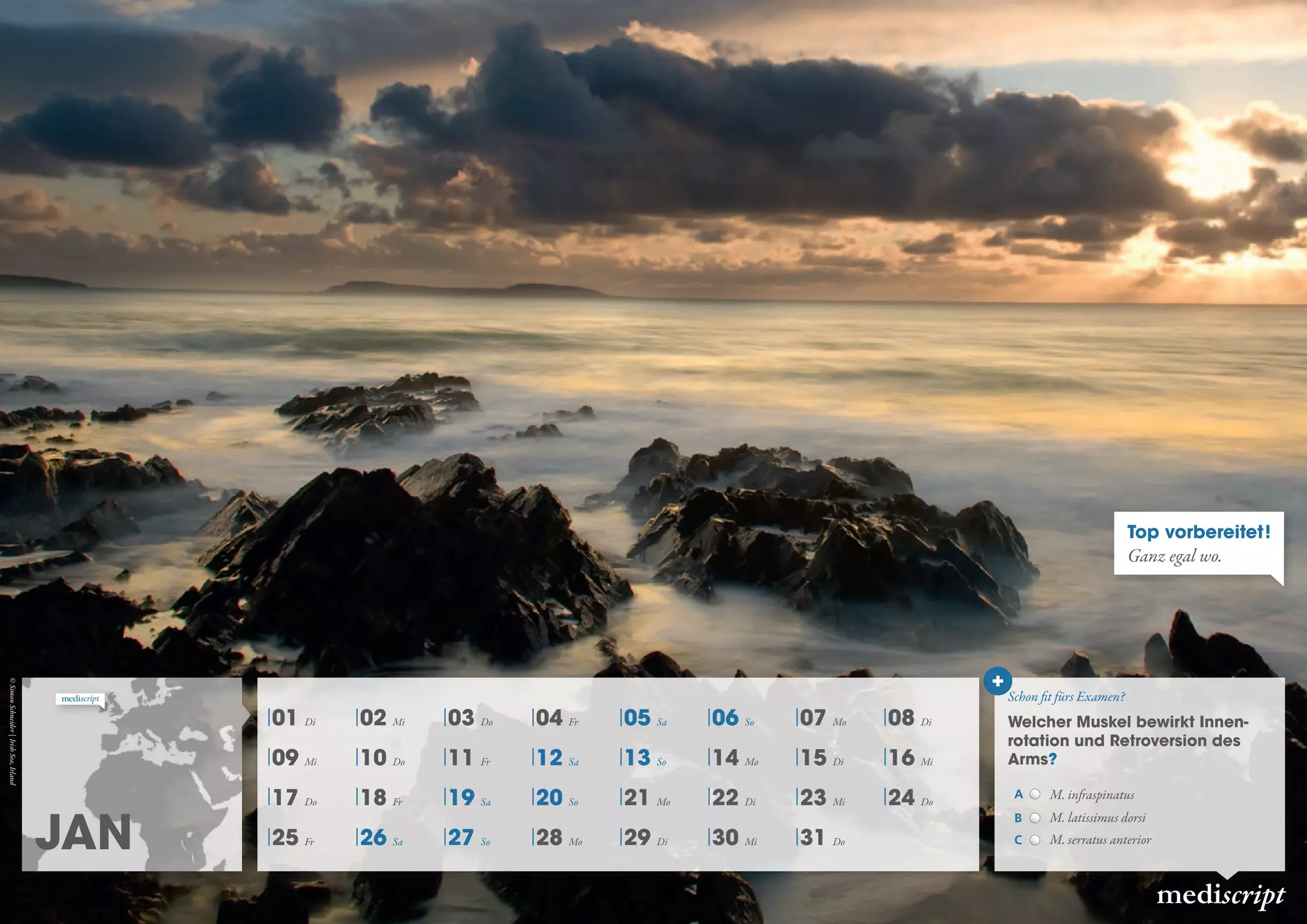Screen dimensions: 1307x924
Task: Select answer B, M. latissimus dorsi
Action: pos(1035,817)
